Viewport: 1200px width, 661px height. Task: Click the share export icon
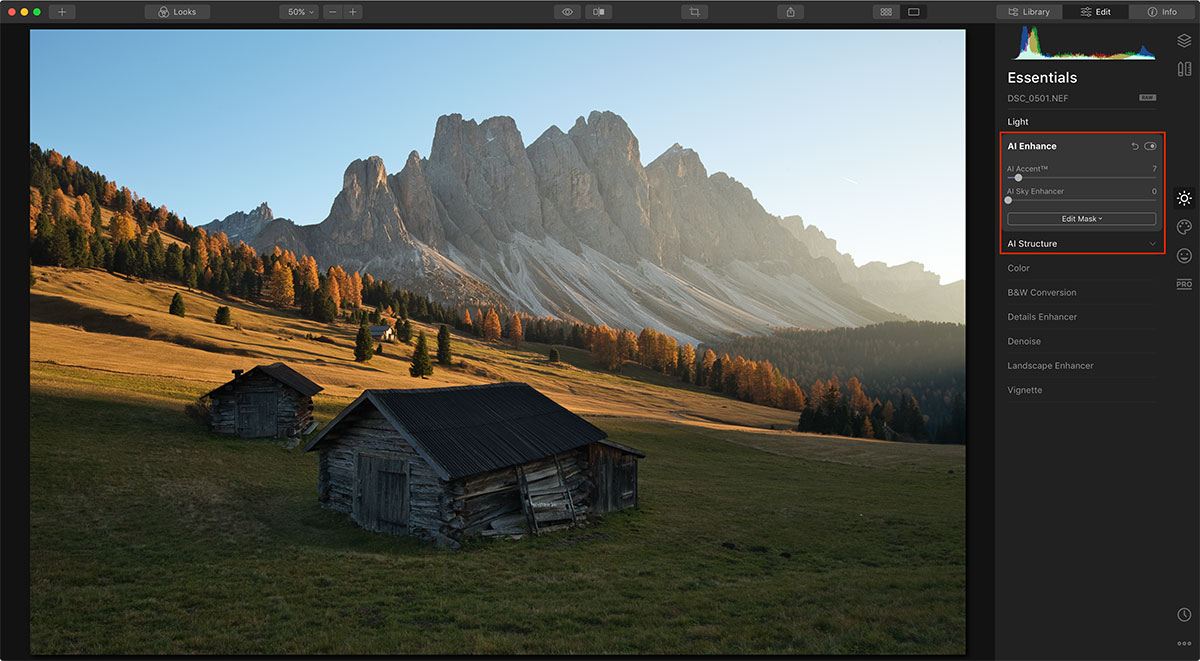click(x=790, y=12)
